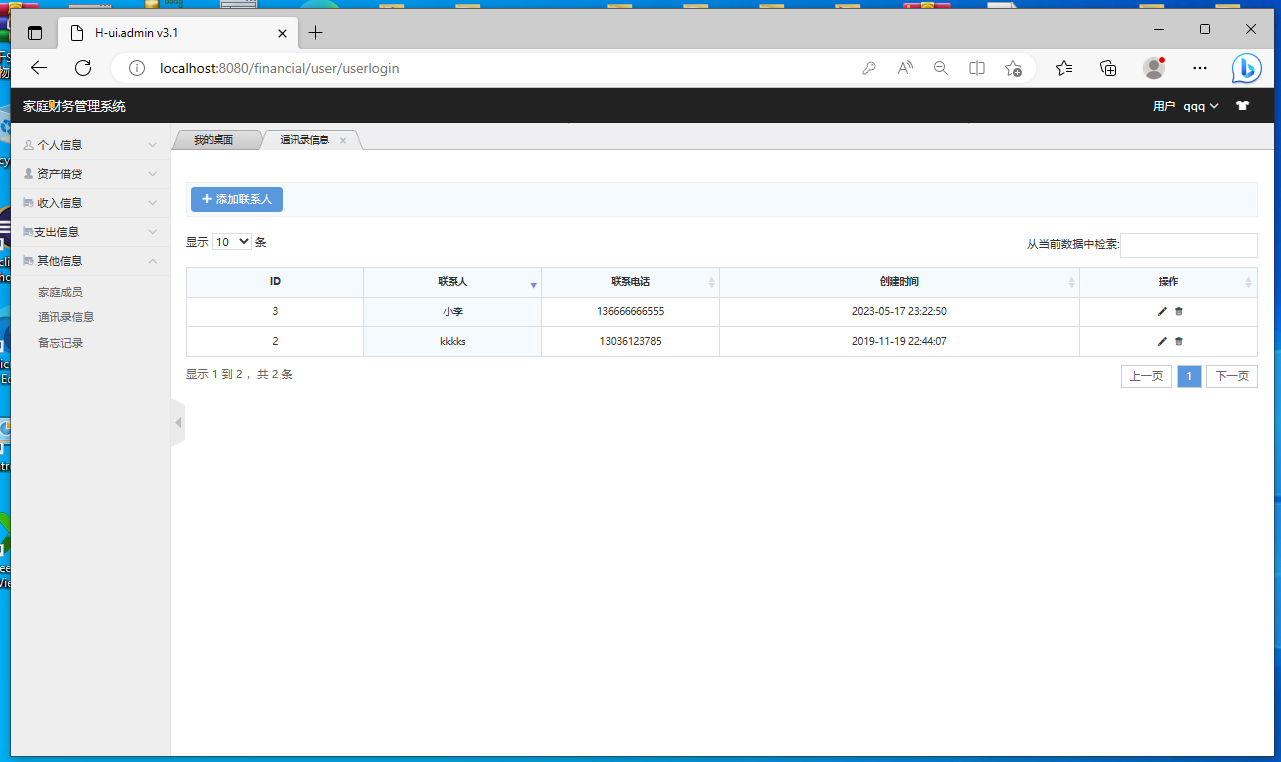Select page 1 in pagination
The height and width of the screenshot is (762, 1281).
coord(1189,376)
